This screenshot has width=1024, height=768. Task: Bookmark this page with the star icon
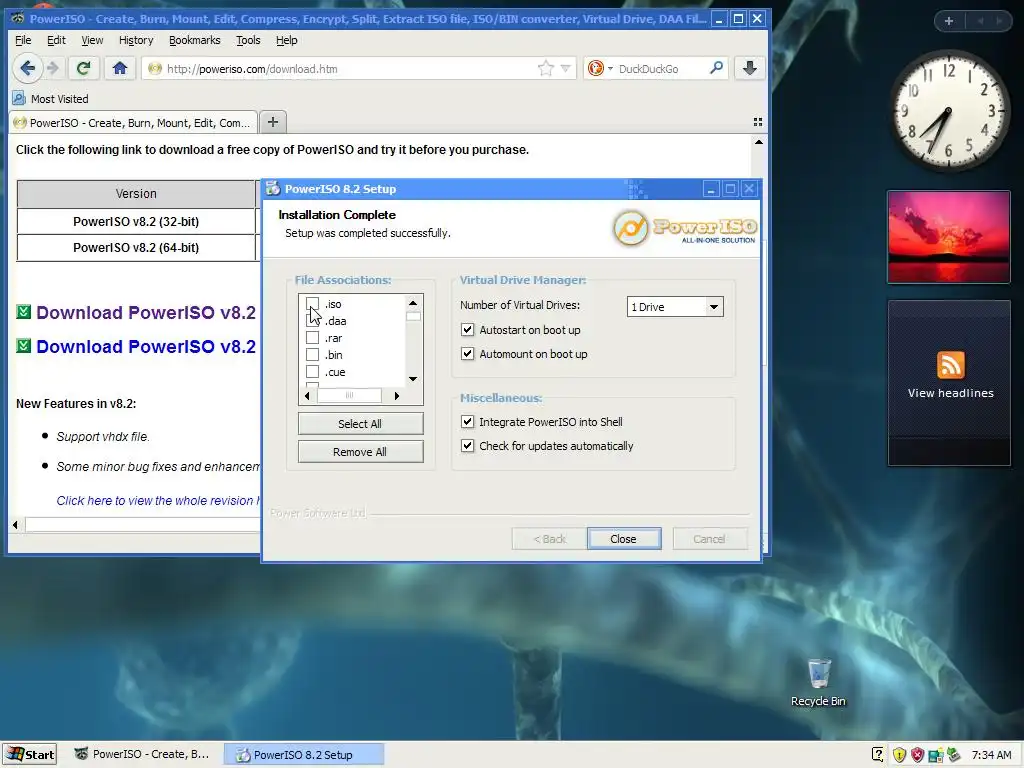(545, 68)
